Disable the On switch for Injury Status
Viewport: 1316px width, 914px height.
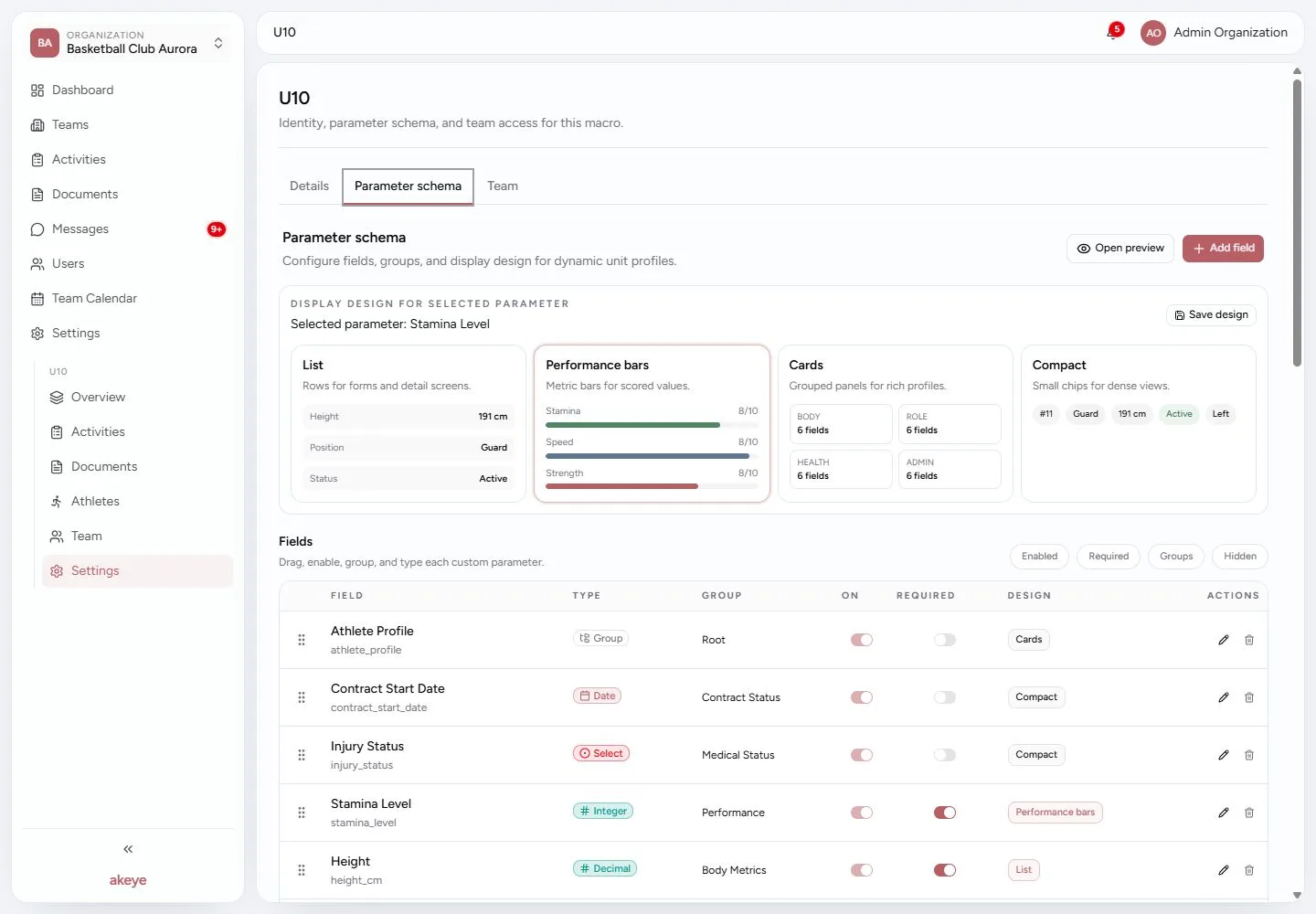click(862, 755)
